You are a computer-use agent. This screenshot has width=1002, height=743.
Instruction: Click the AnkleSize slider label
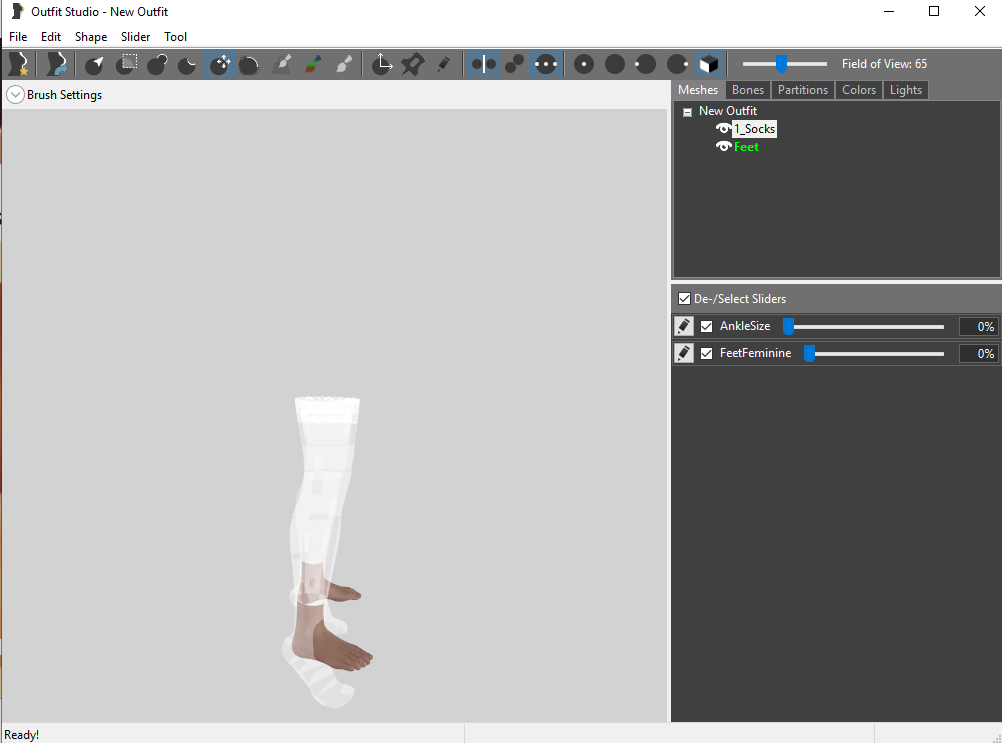[x=744, y=326]
